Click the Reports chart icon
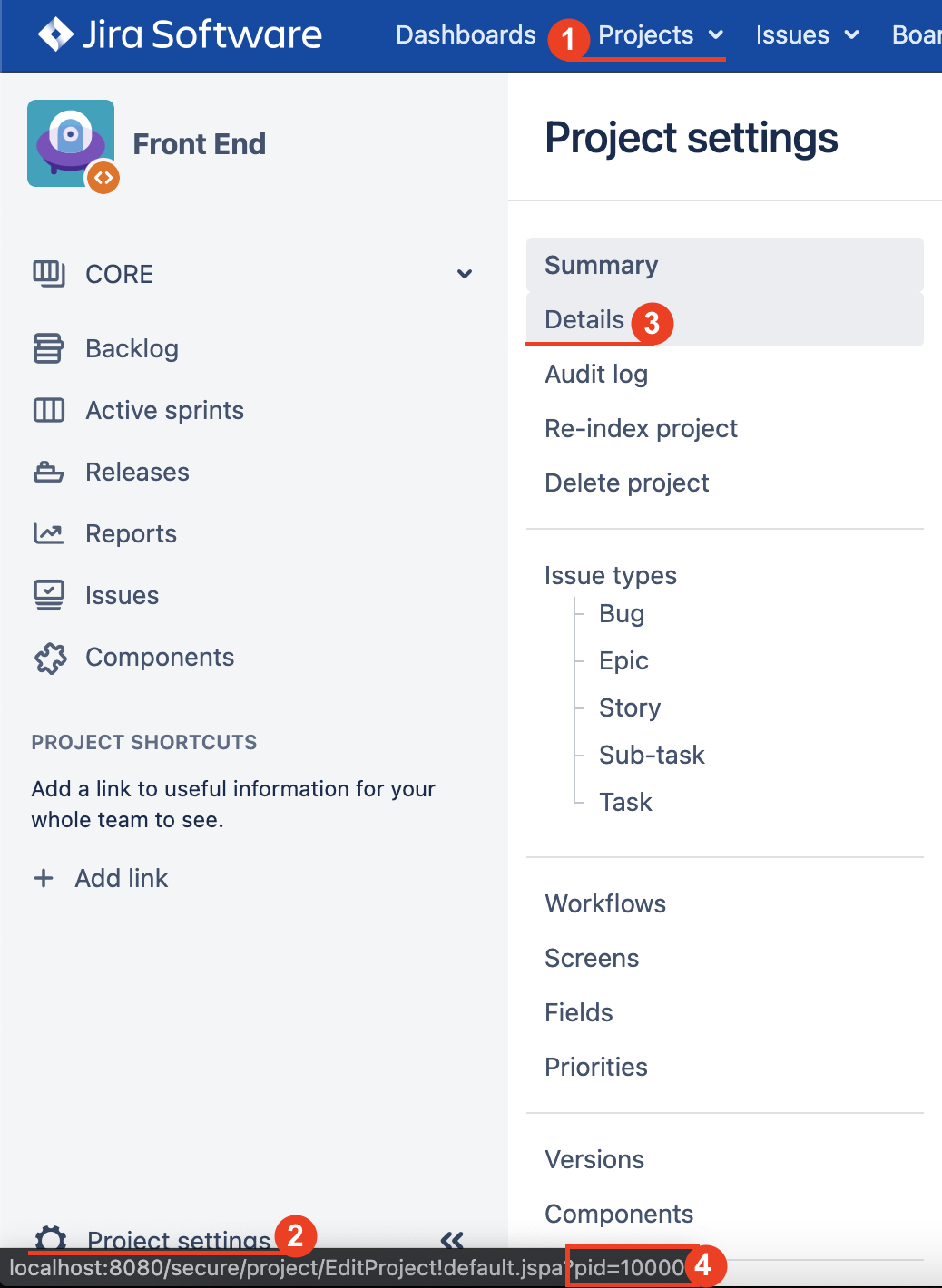 pyautogui.click(x=49, y=533)
